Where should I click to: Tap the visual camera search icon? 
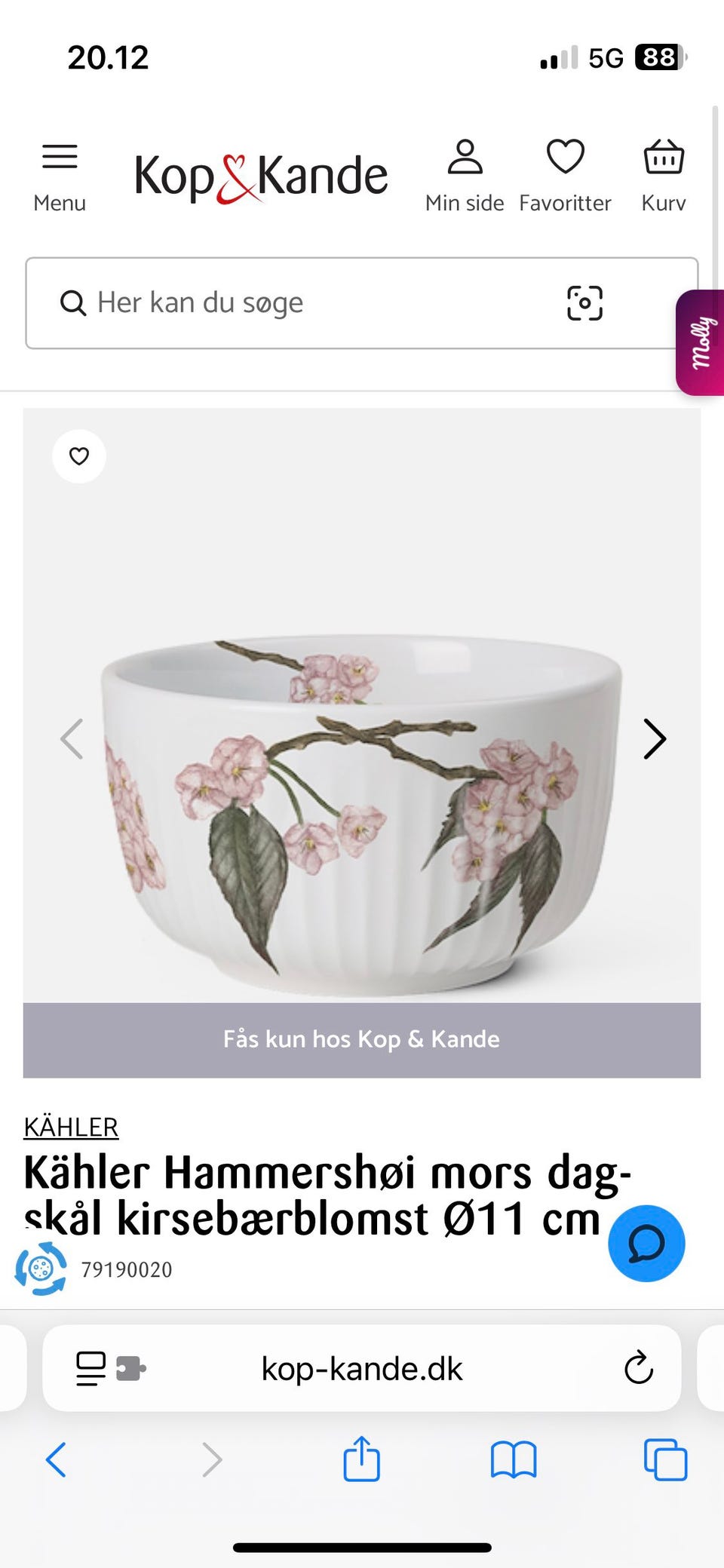pyautogui.click(x=584, y=303)
